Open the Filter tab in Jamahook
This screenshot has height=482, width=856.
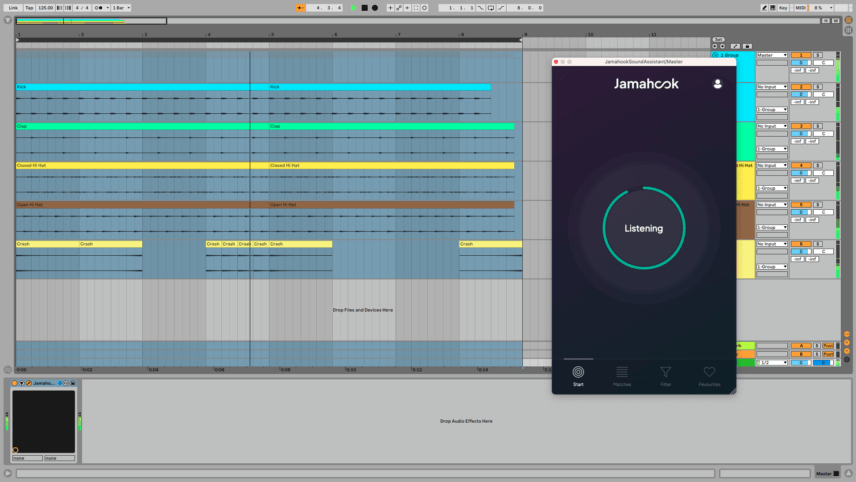[665, 376]
